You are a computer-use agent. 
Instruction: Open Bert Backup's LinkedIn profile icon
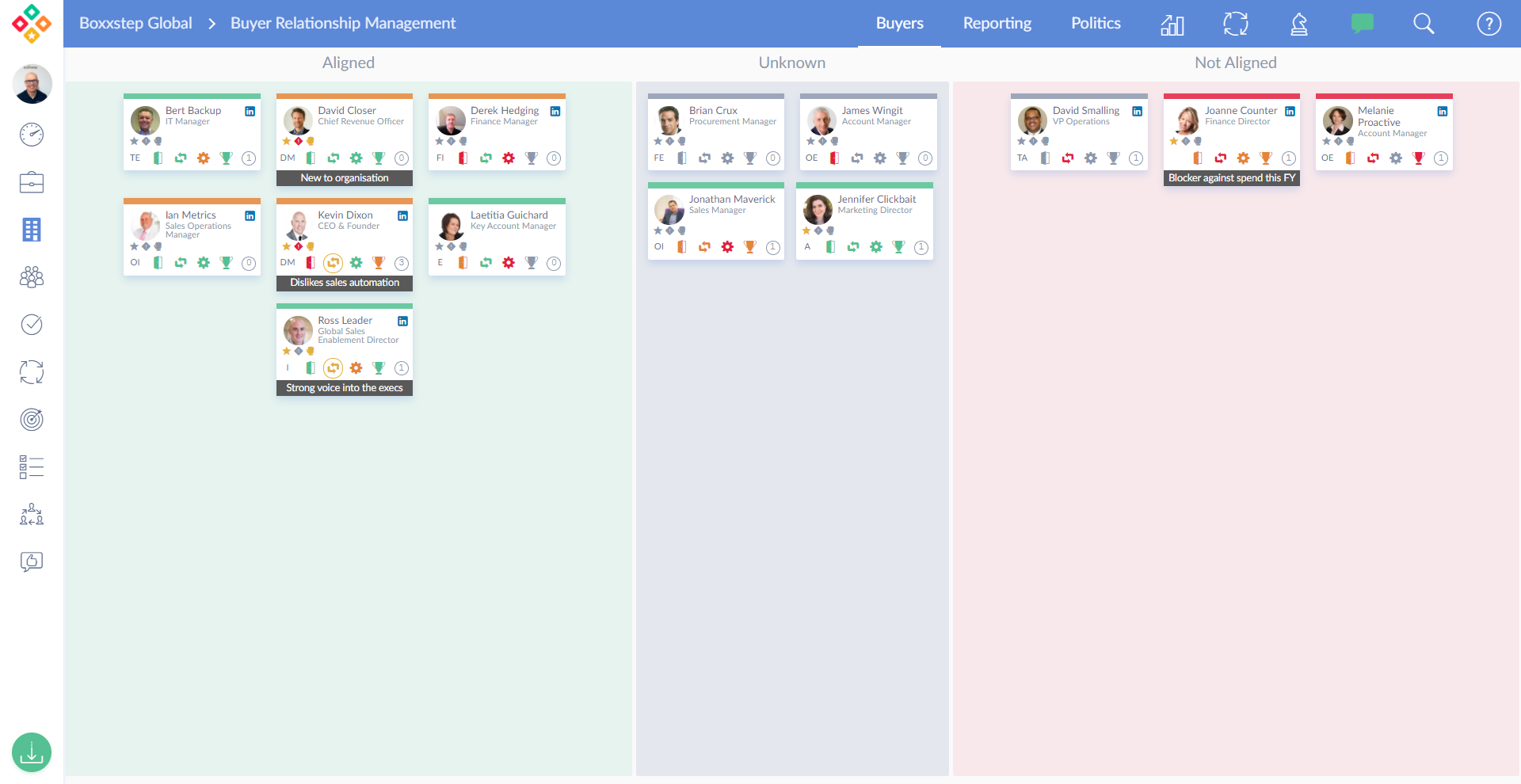click(x=250, y=112)
